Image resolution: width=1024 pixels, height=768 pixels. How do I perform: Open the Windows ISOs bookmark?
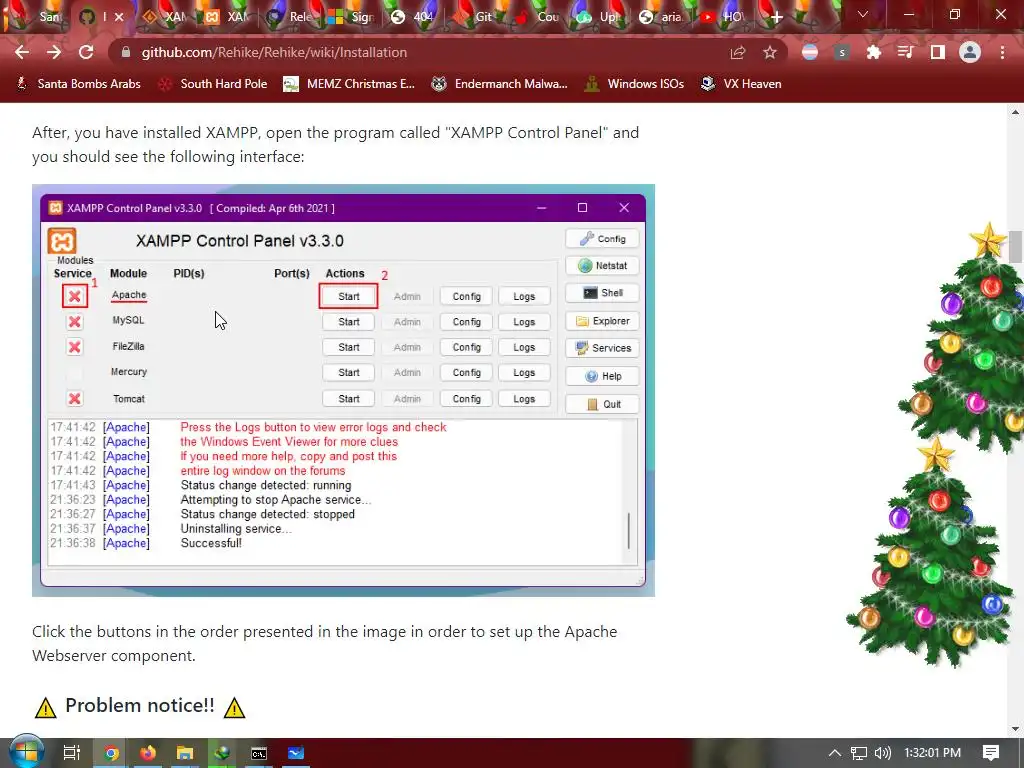pos(634,84)
